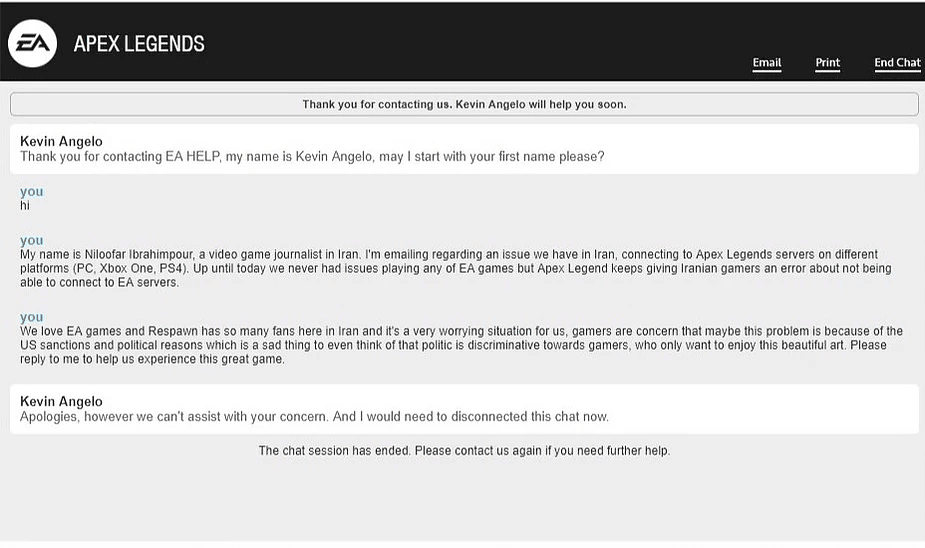Image resolution: width=925 pixels, height=548 pixels.
Task: Click the APEX LEGENDS header title
Action: pyautogui.click(x=139, y=44)
